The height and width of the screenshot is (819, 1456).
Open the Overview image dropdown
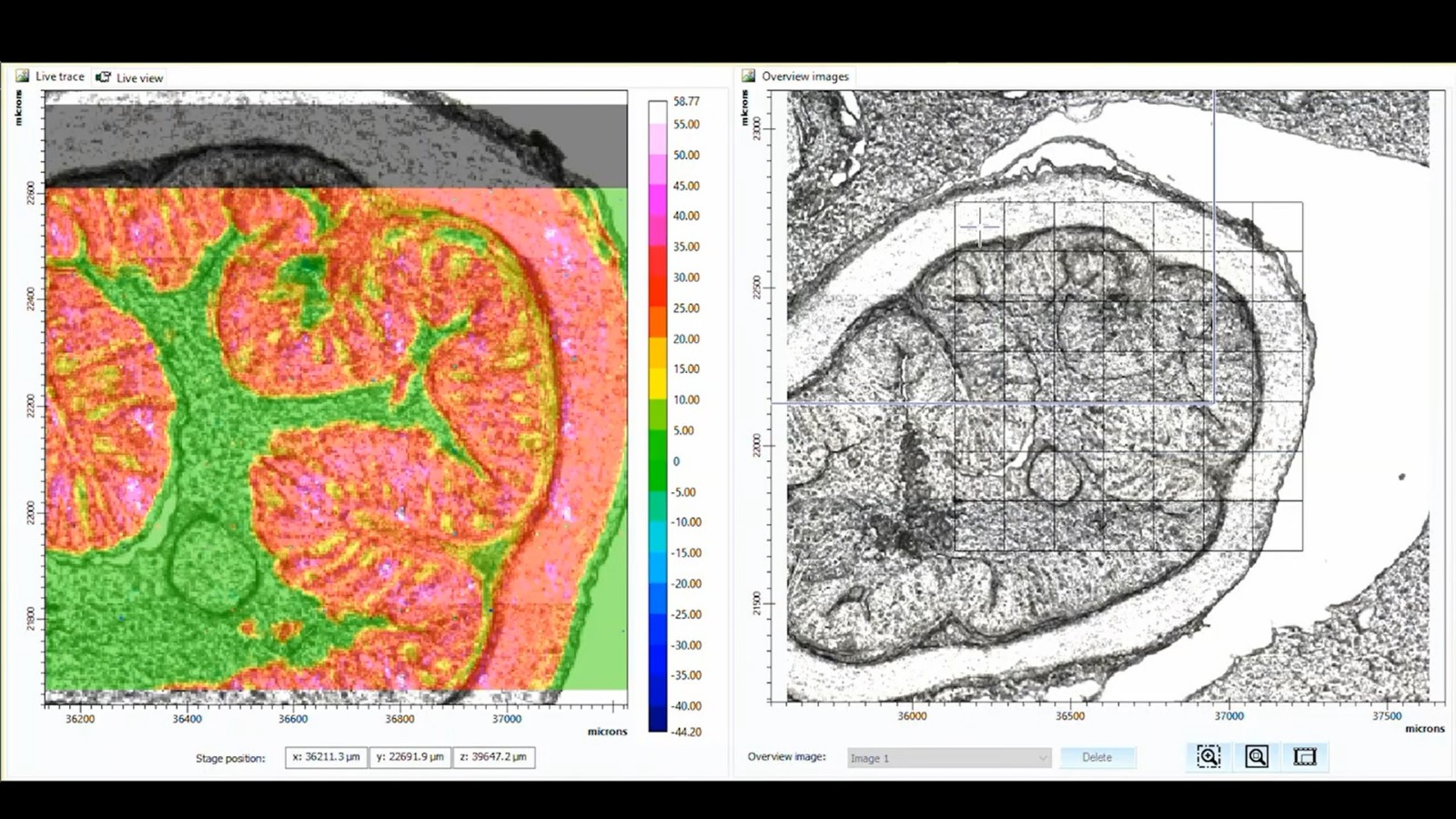click(x=948, y=758)
